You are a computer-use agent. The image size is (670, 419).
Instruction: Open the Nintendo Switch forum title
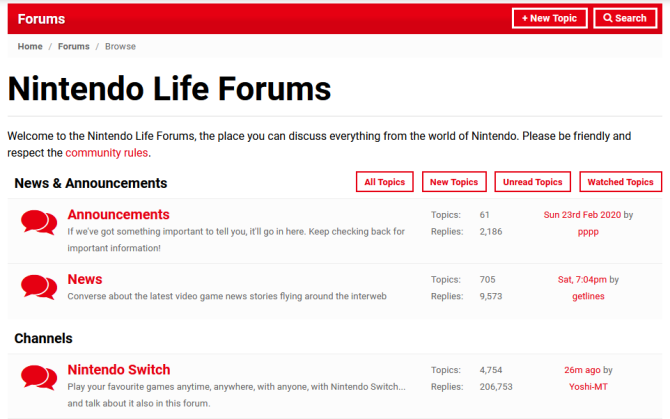point(119,370)
